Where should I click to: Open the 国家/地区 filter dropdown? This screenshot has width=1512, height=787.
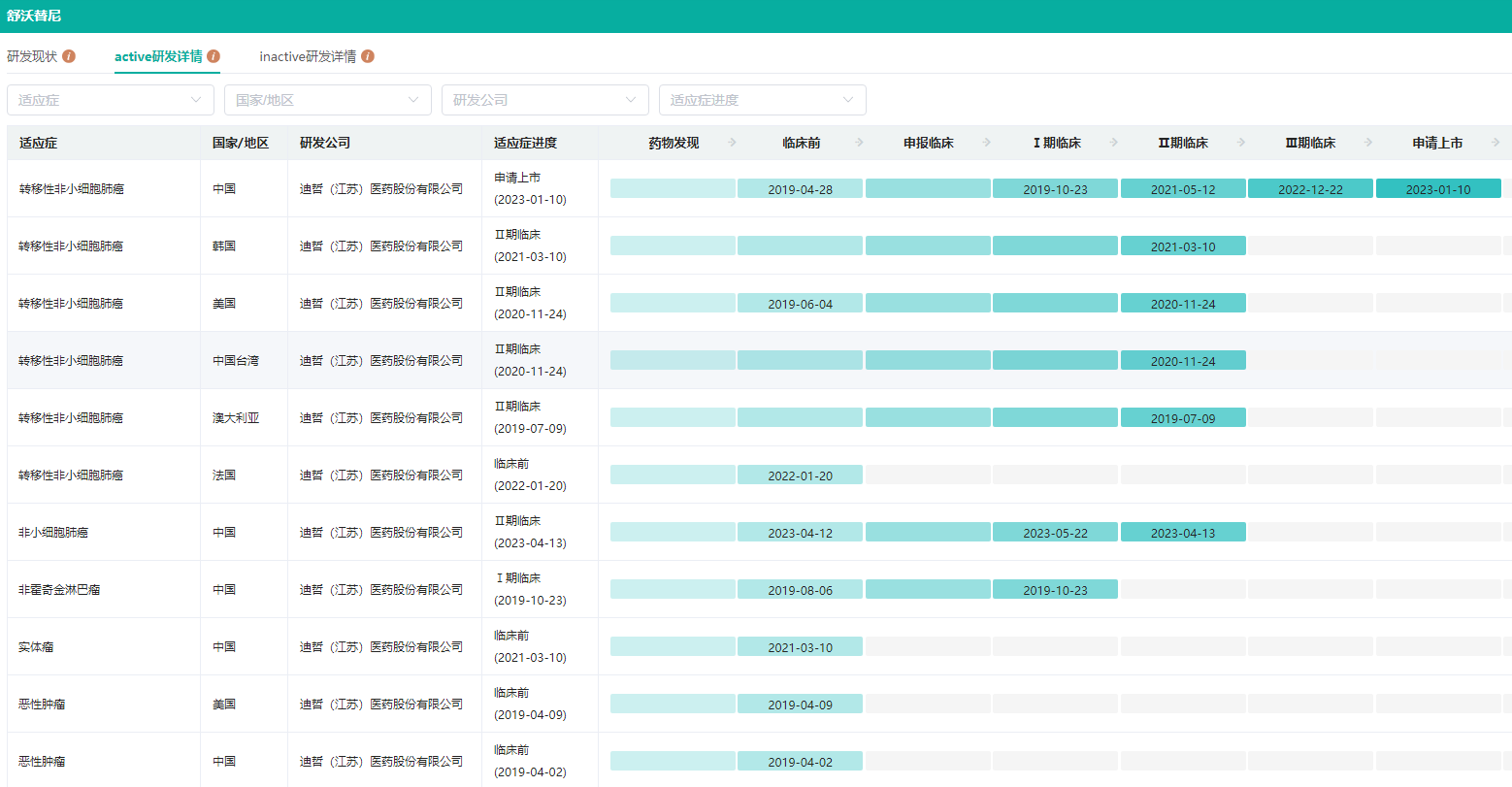(328, 100)
